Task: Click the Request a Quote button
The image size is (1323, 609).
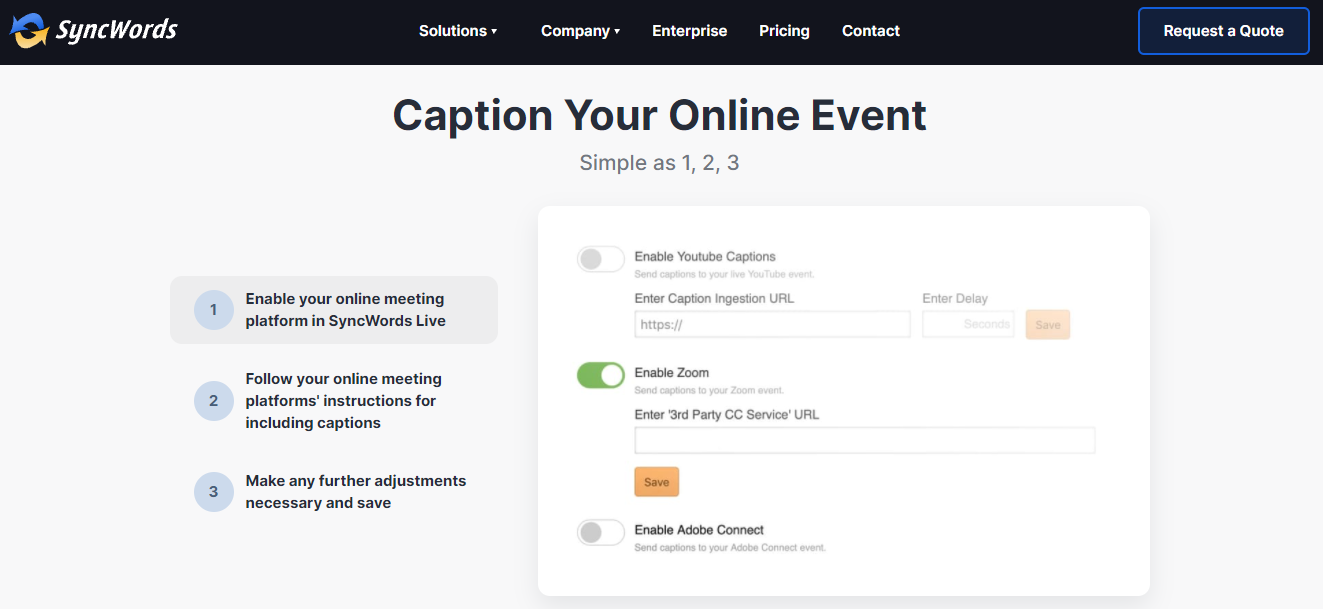Action: click(1223, 31)
